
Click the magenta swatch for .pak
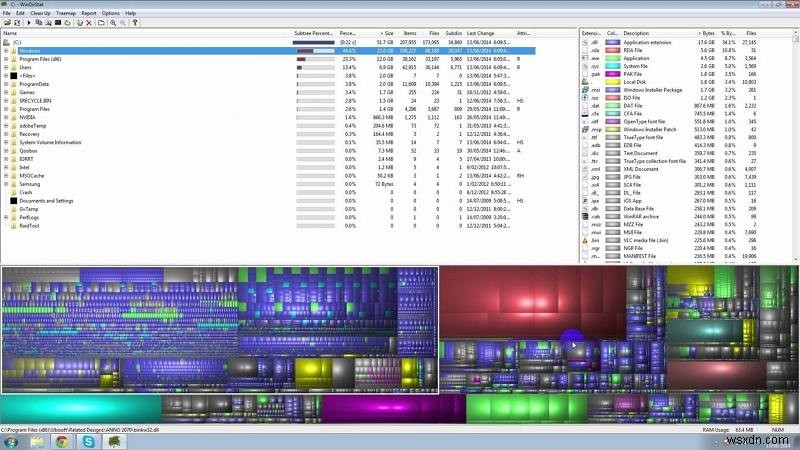click(613, 74)
